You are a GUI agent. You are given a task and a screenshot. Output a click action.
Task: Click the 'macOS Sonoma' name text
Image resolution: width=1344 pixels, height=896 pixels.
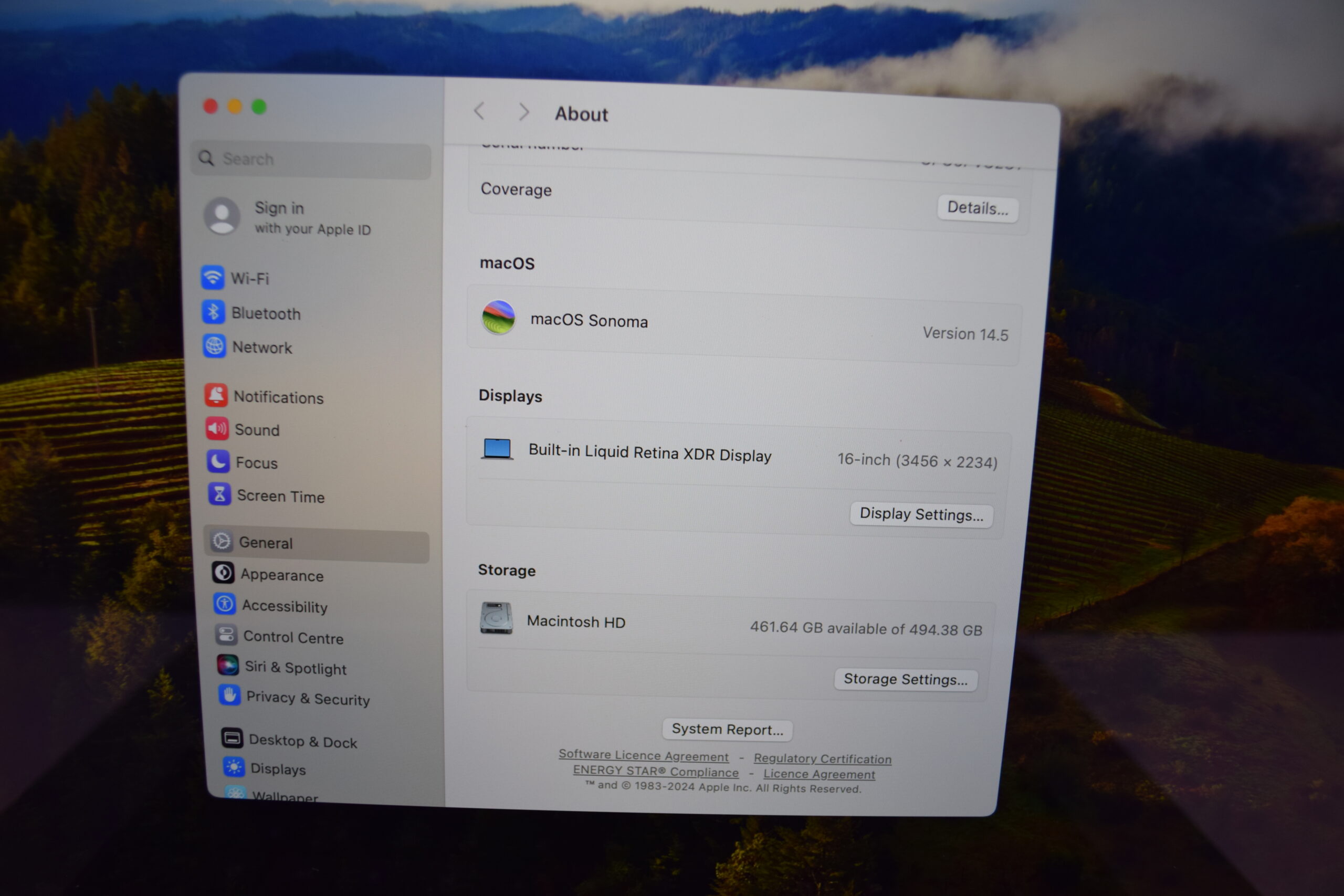pyautogui.click(x=589, y=321)
